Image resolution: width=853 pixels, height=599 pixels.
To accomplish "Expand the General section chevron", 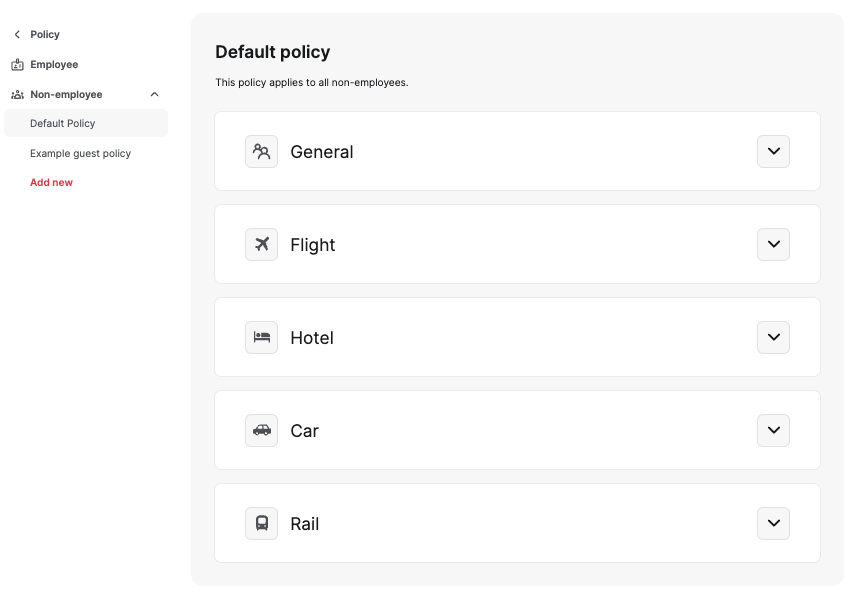I will click(x=773, y=152).
